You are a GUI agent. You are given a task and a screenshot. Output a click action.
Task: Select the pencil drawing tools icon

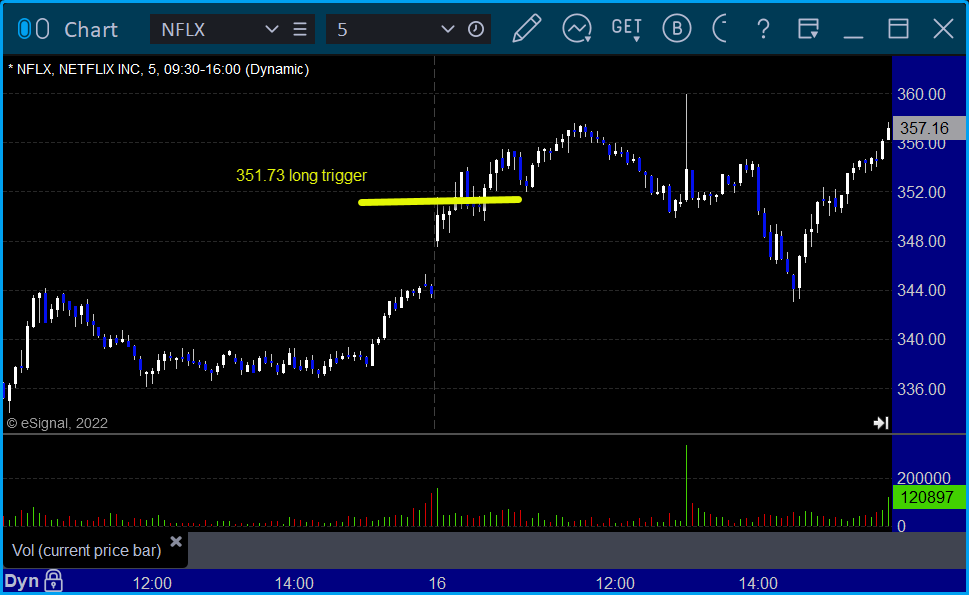527,28
